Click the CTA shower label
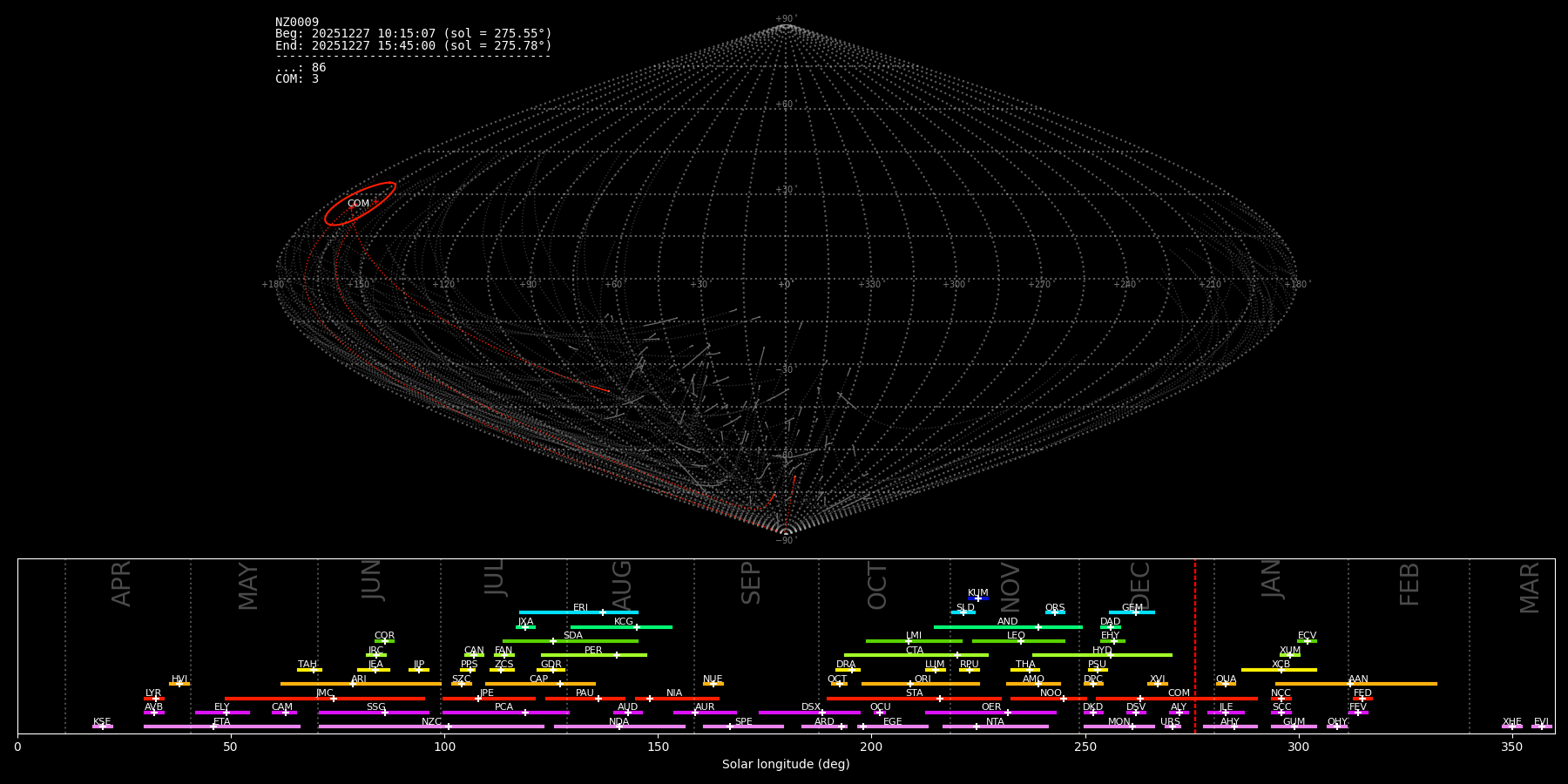Image resolution: width=1568 pixels, height=784 pixels. pyautogui.click(x=914, y=651)
